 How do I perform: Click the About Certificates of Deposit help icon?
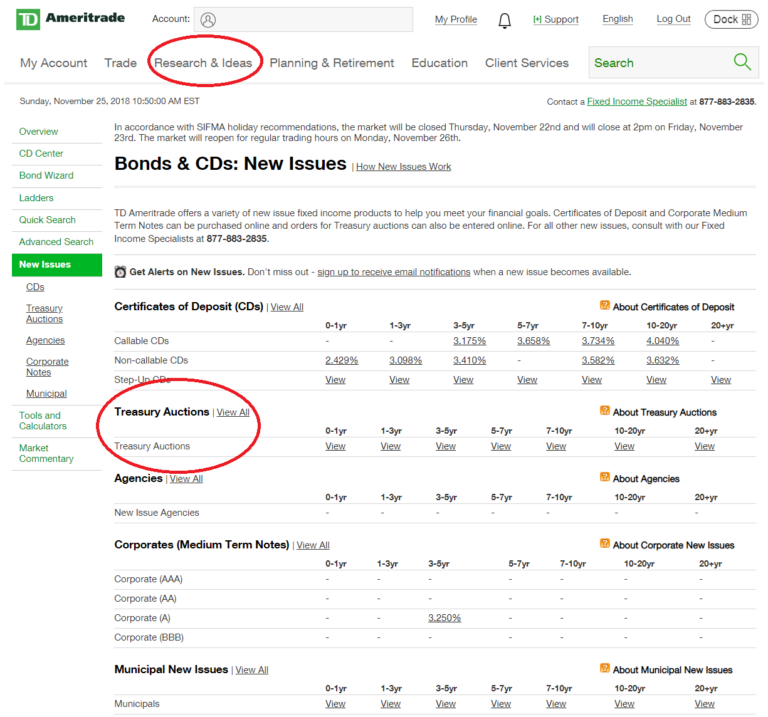tap(605, 306)
